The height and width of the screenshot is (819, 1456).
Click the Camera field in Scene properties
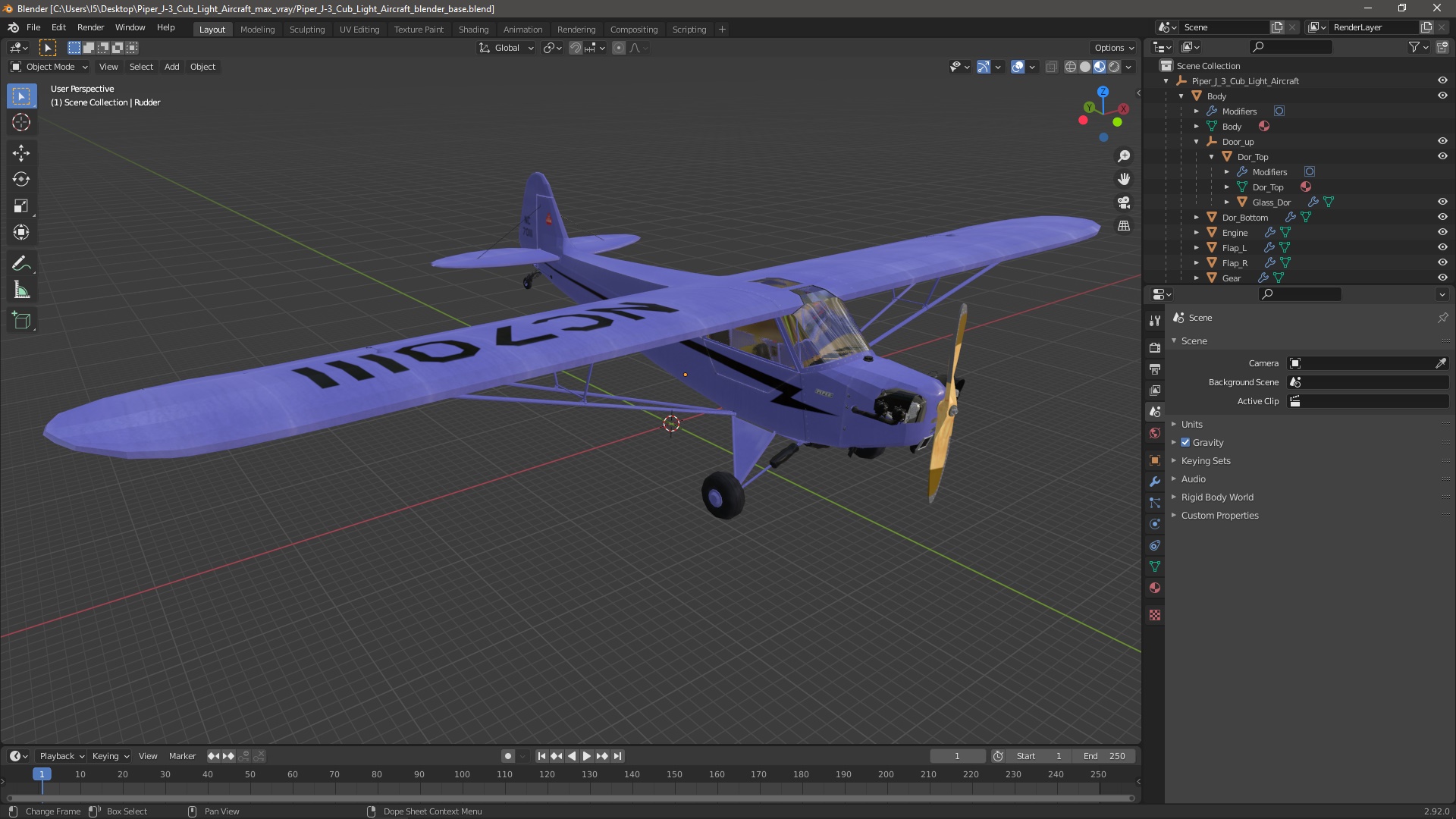click(x=1369, y=363)
